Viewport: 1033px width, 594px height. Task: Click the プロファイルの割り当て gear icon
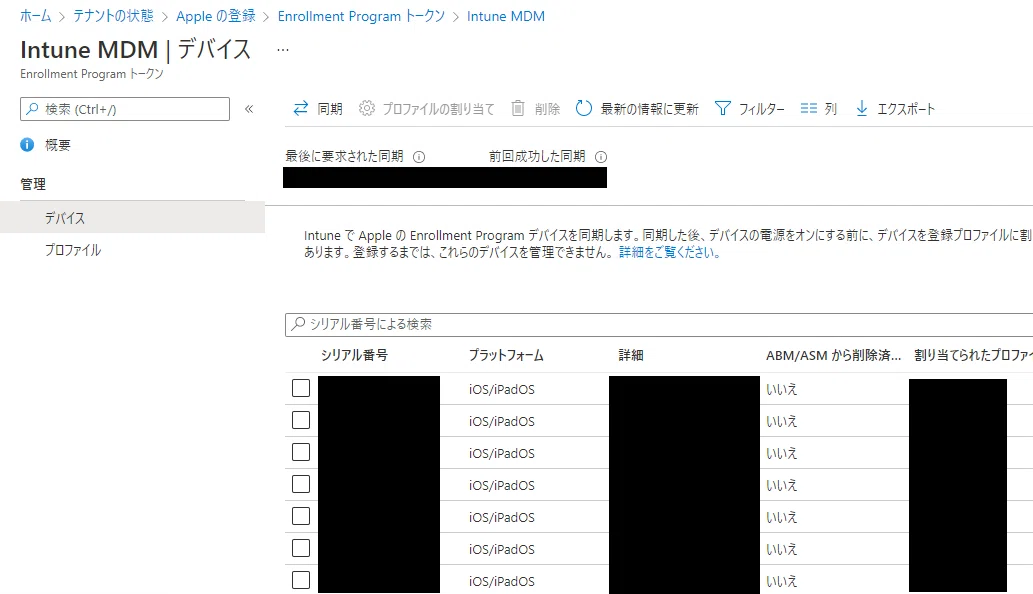click(x=366, y=108)
